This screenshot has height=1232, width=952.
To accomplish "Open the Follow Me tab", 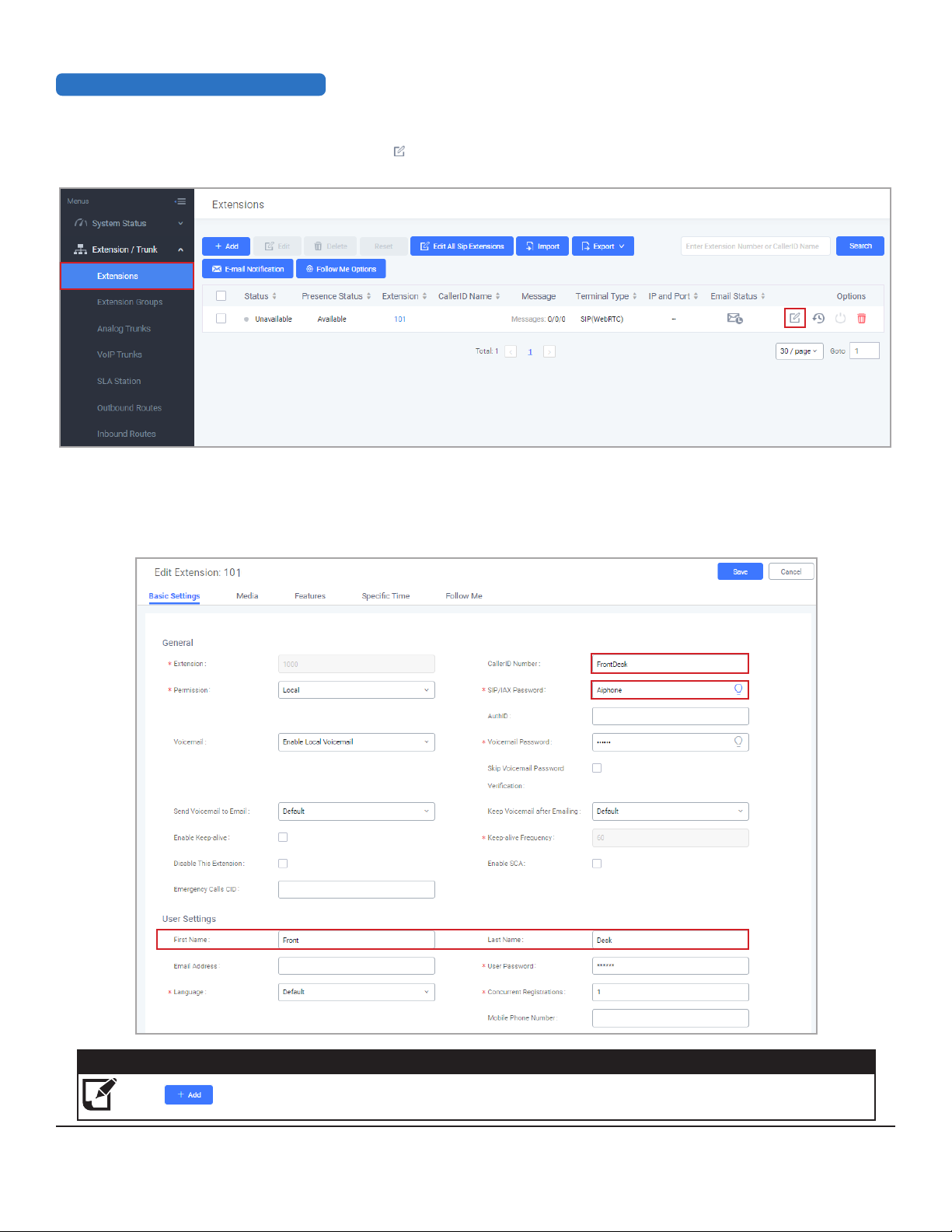I will [464, 596].
